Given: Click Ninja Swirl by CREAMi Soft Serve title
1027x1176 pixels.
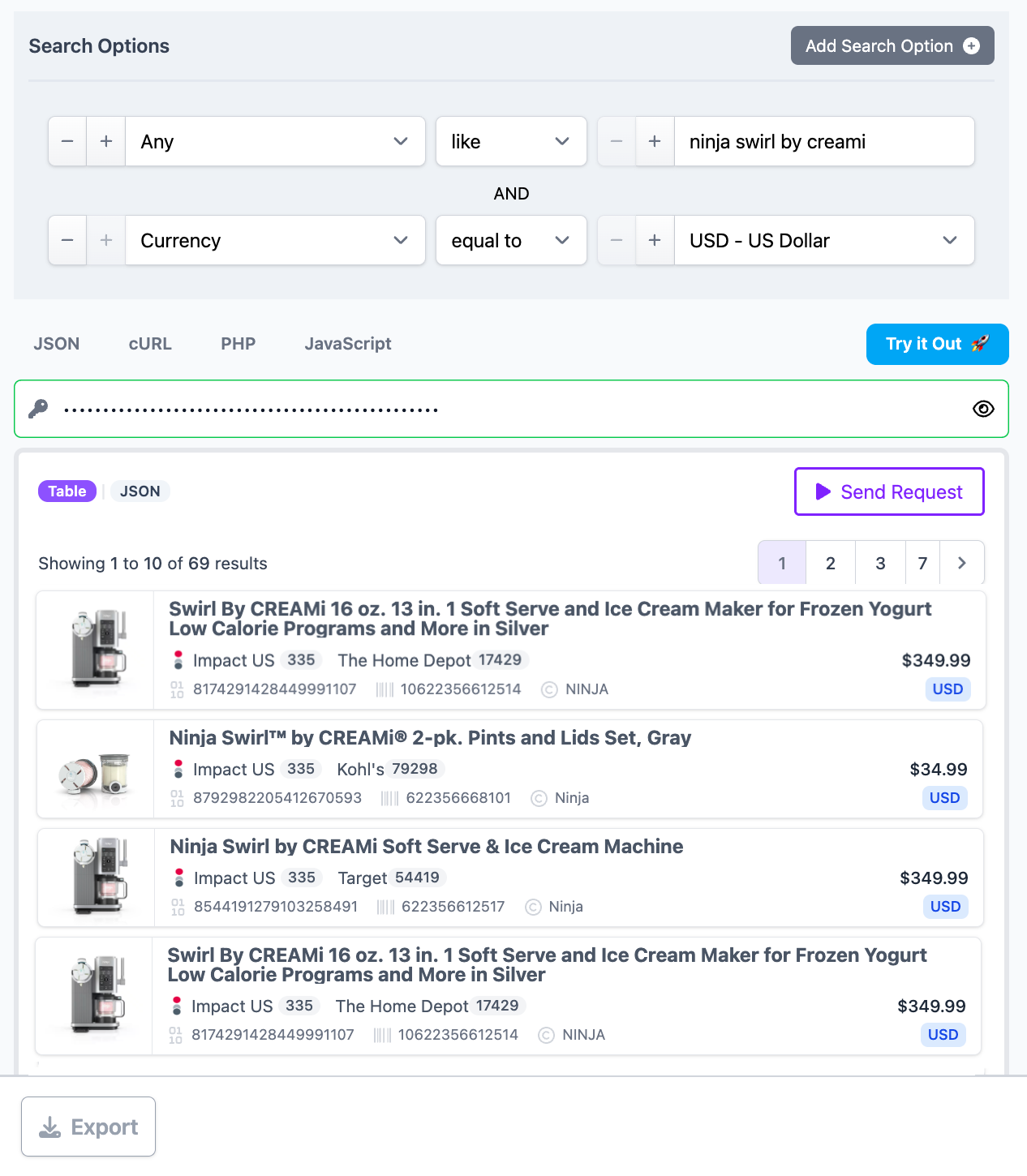Looking at the screenshot, I should point(427,847).
